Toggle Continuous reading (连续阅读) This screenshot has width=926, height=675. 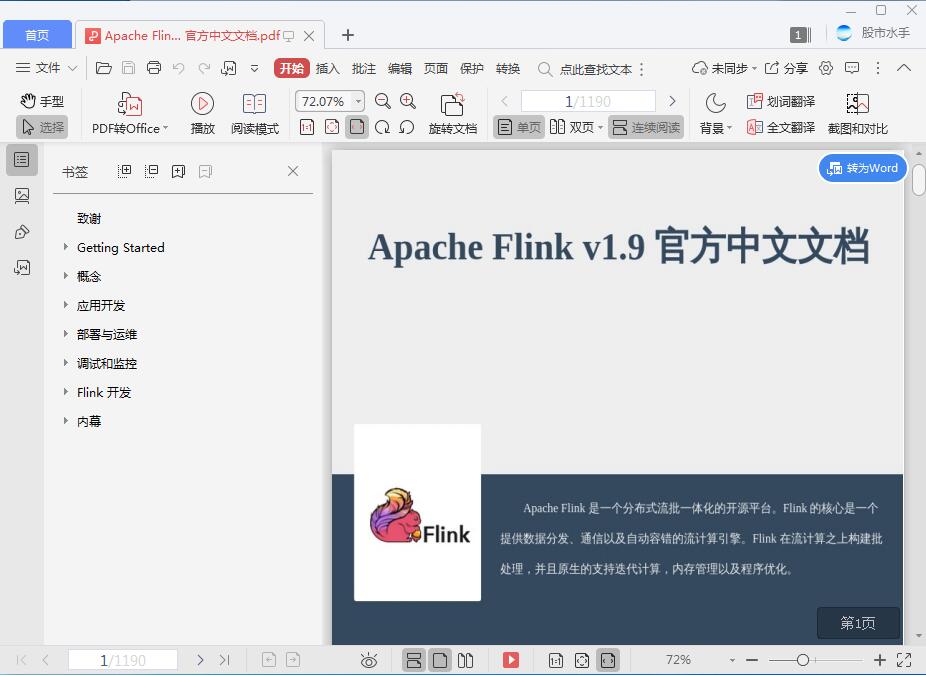tap(645, 127)
